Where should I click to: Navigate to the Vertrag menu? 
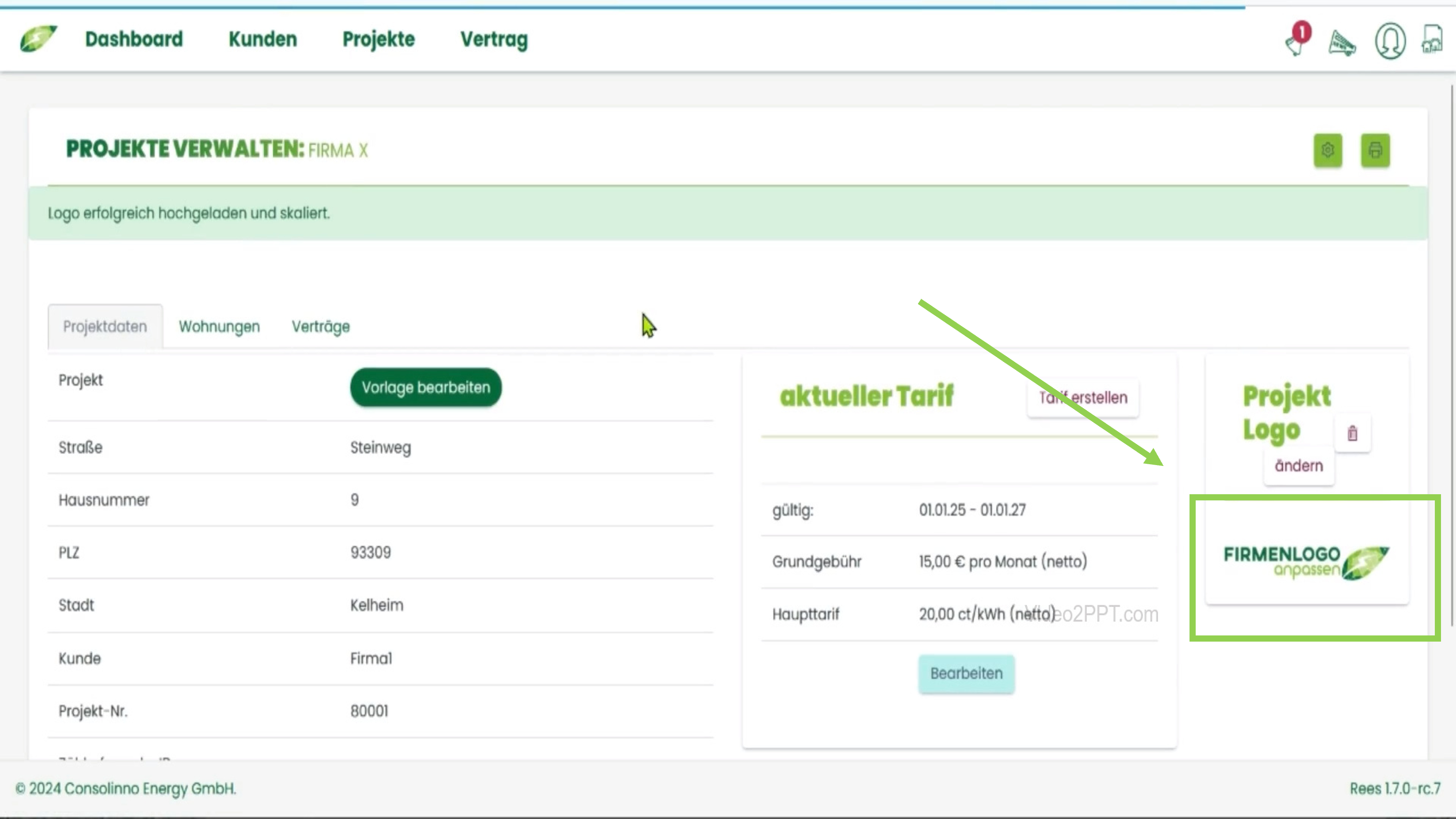[493, 39]
